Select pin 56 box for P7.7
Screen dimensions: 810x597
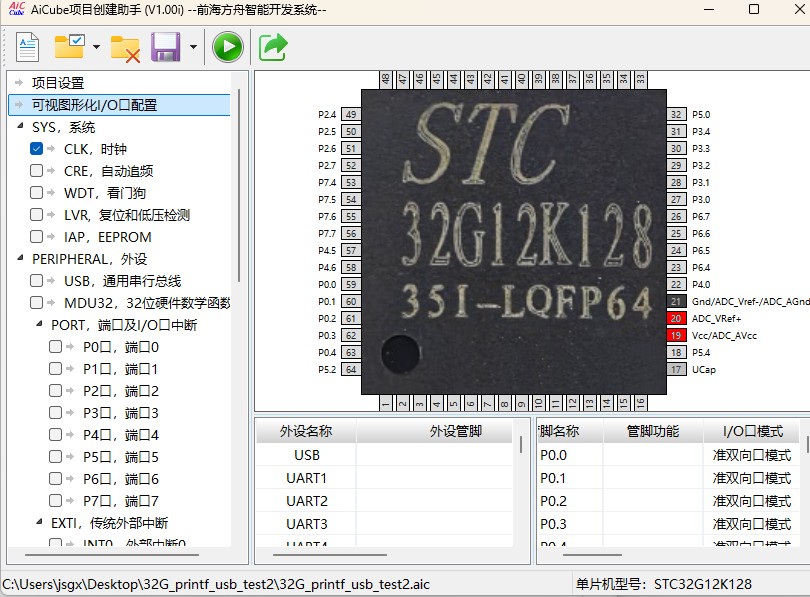tap(351, 233)
